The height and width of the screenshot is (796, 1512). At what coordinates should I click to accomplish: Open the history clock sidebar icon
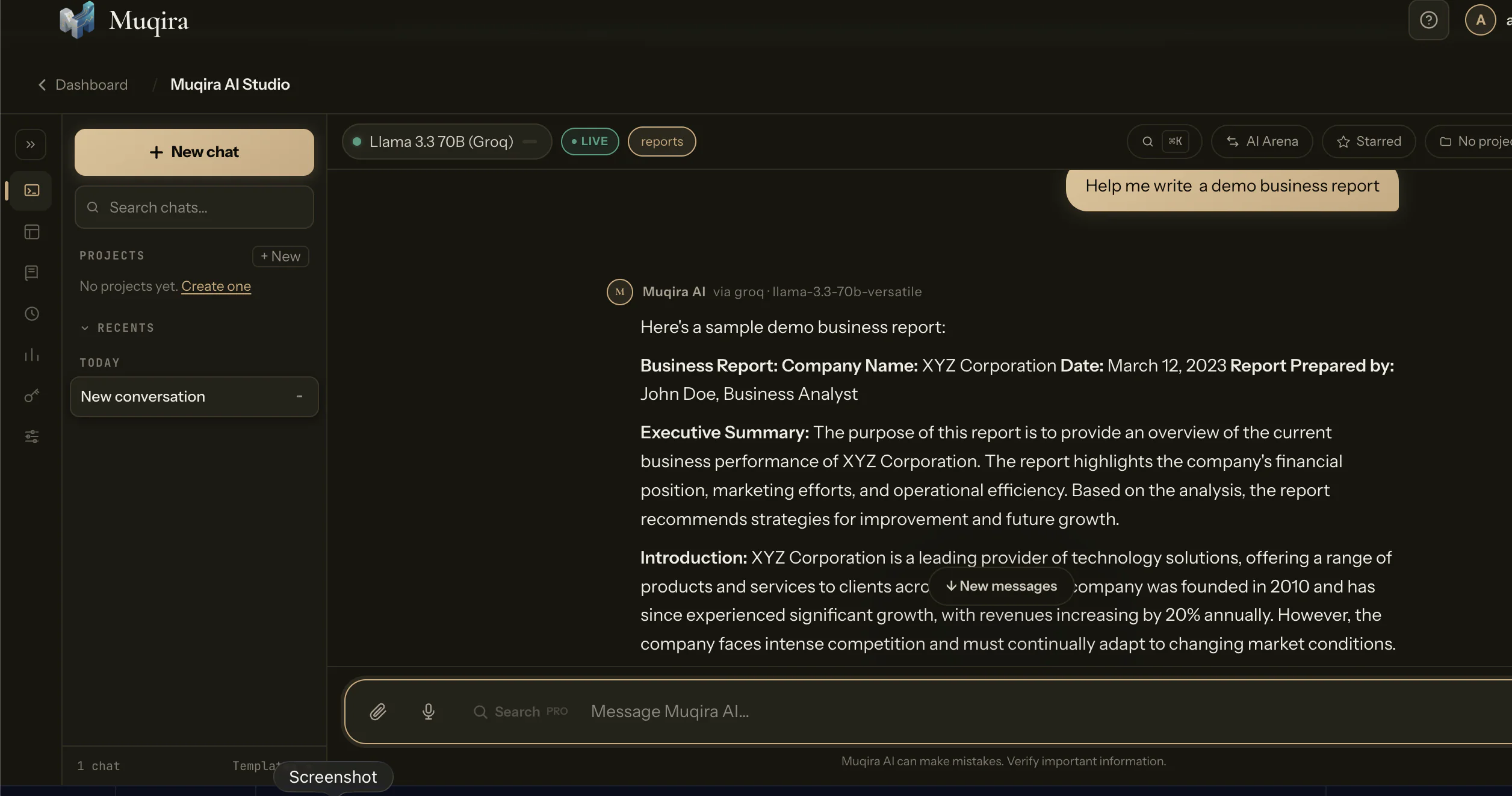coord(31,314)
